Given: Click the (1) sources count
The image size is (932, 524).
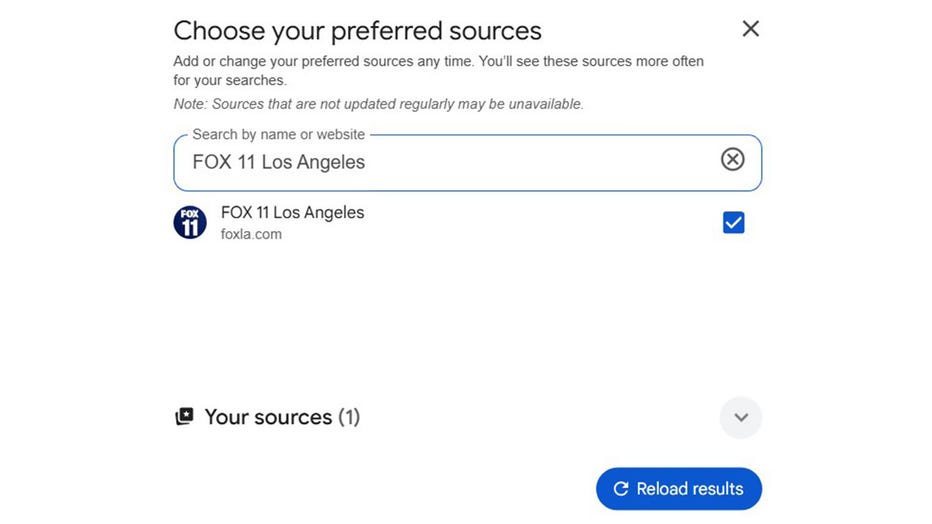Looking at the screenshot, I should 349,417.
